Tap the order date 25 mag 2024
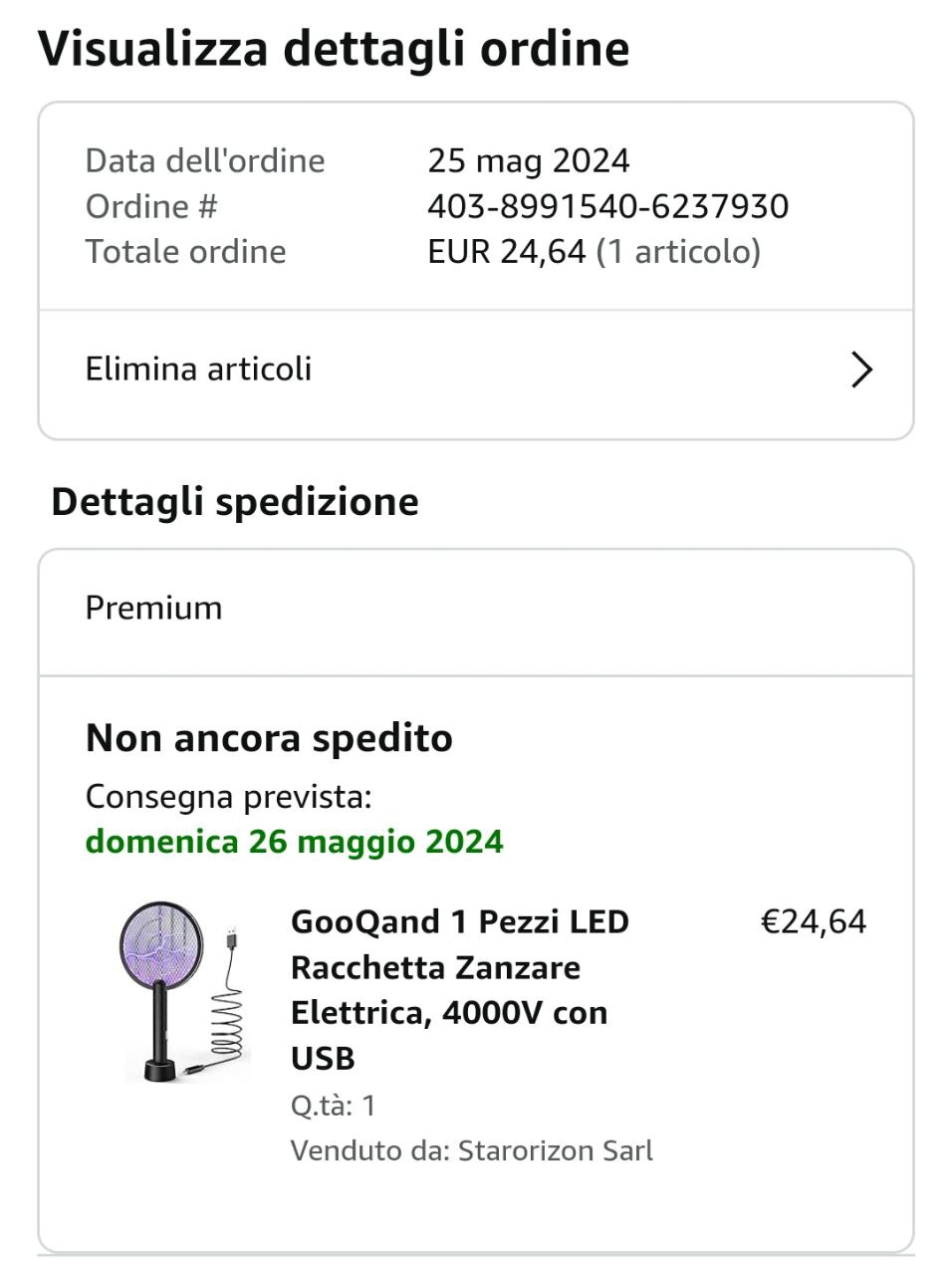Screen dimensions: 952x1275 528,160
